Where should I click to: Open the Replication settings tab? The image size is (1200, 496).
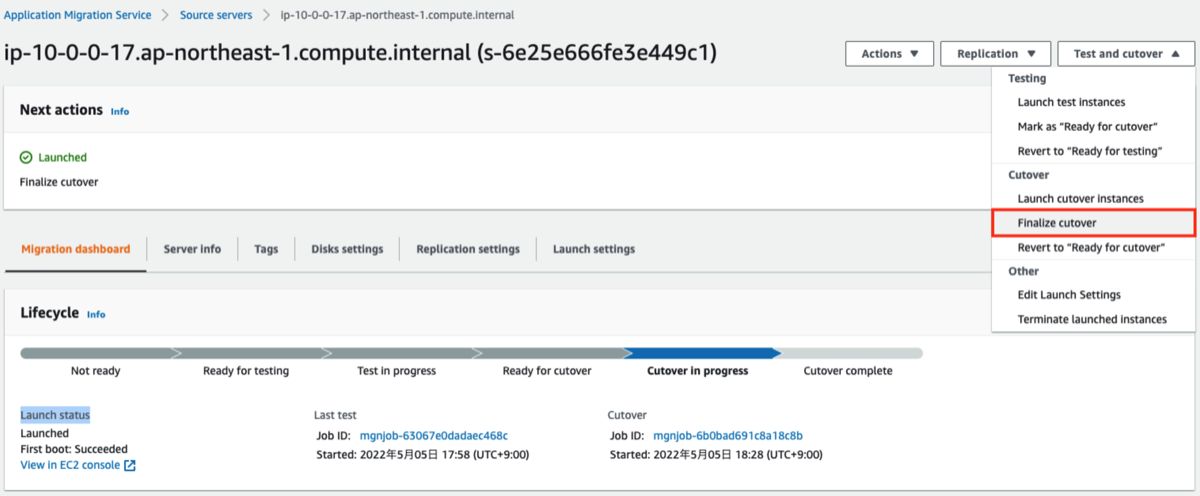tap(468, 249)
